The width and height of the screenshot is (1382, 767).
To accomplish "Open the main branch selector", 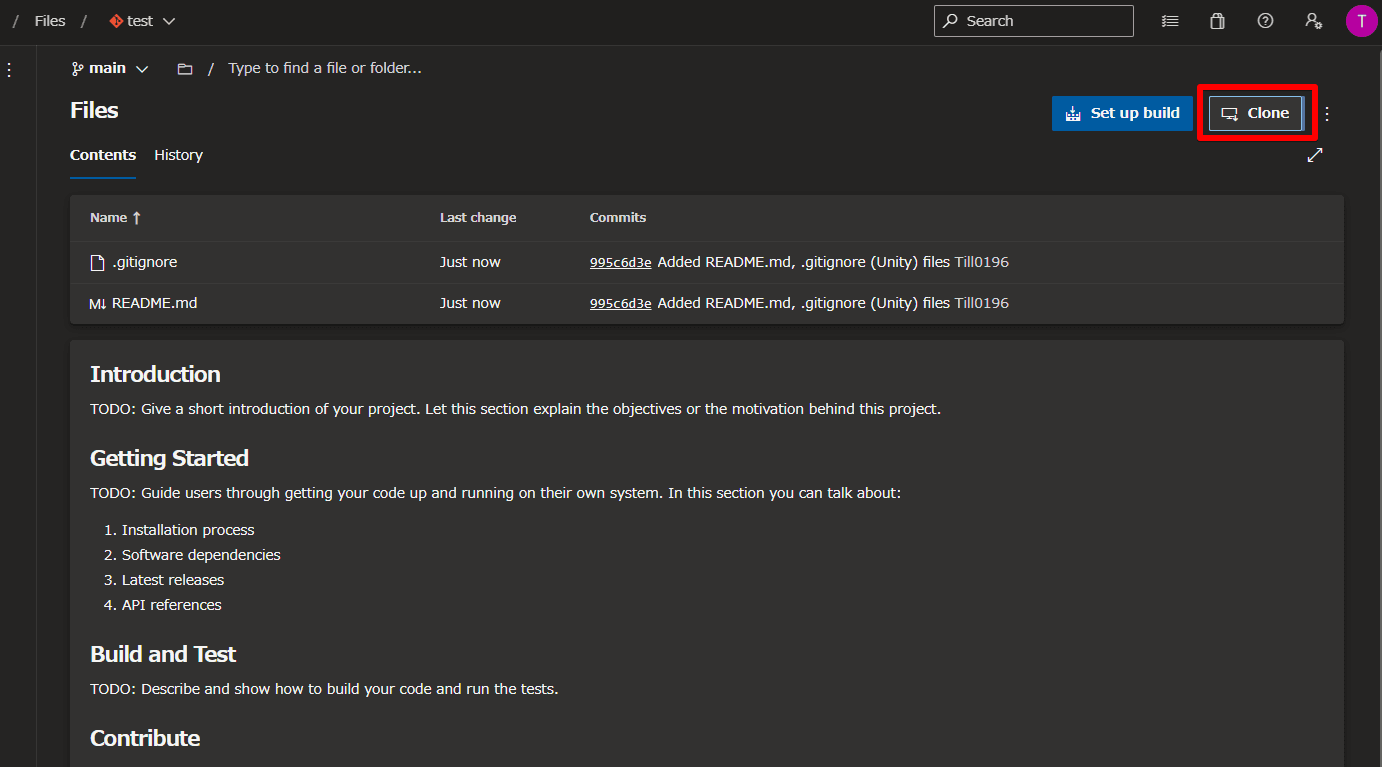I will pyautogui.click(x=110, y=69).
